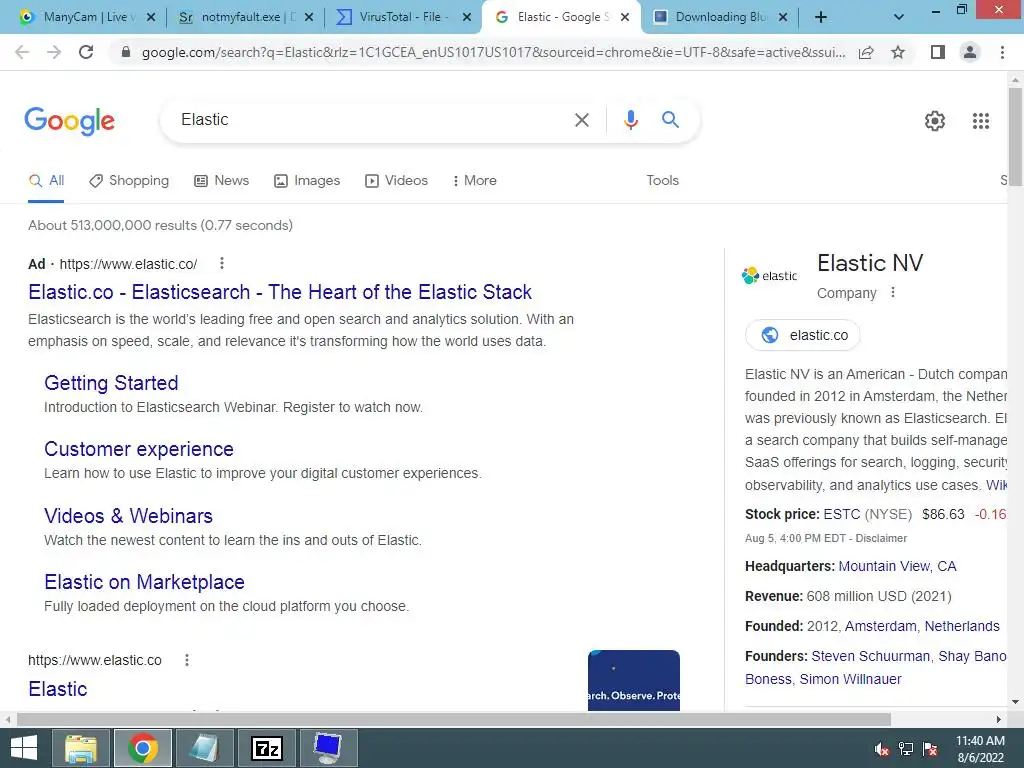Open the Simon Willnauer founder link
Image resolution: width=1024 pixels, height=768 pixels.
(850, 679)
